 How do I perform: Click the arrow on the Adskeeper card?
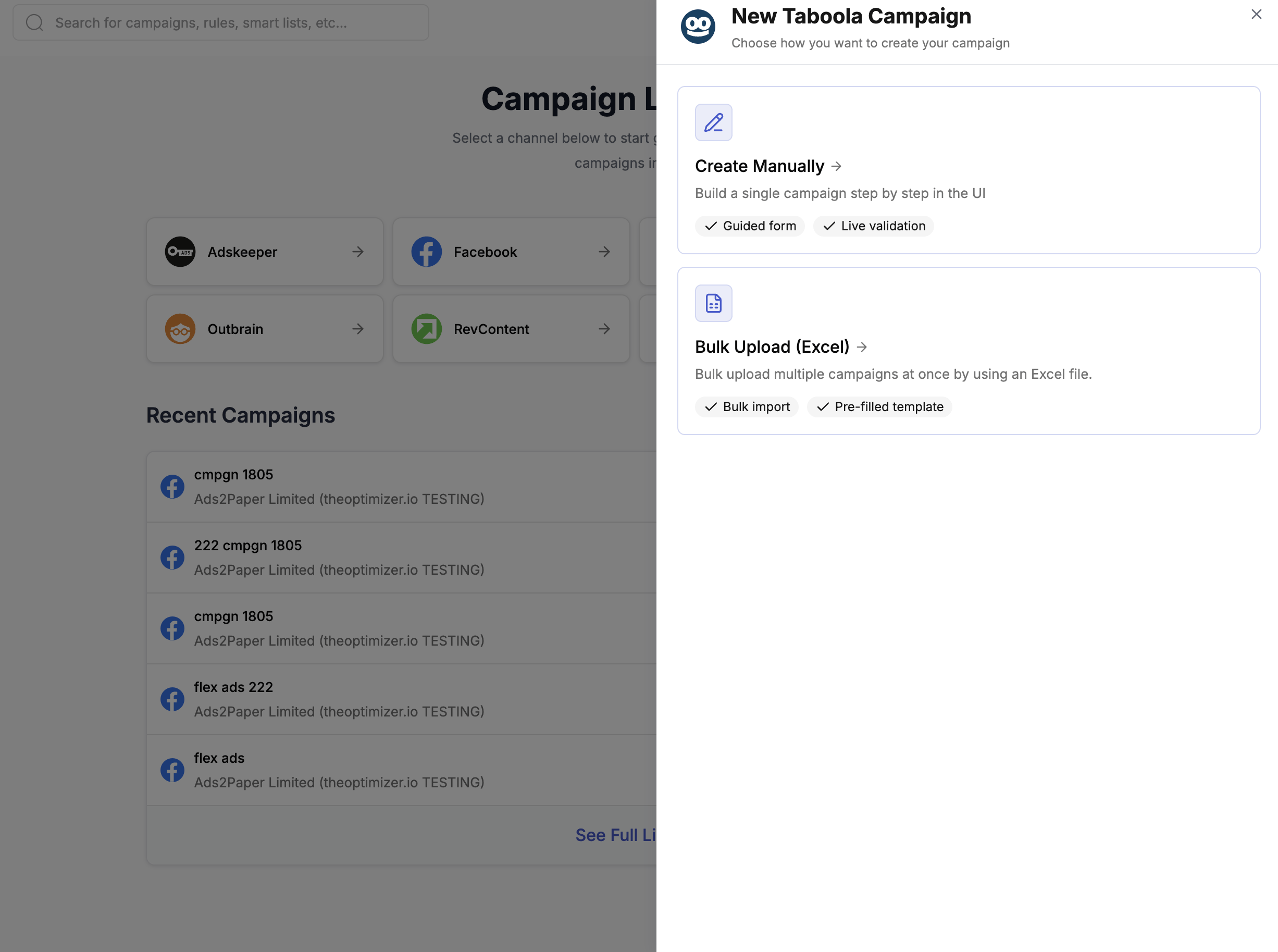tap(358, 252)
